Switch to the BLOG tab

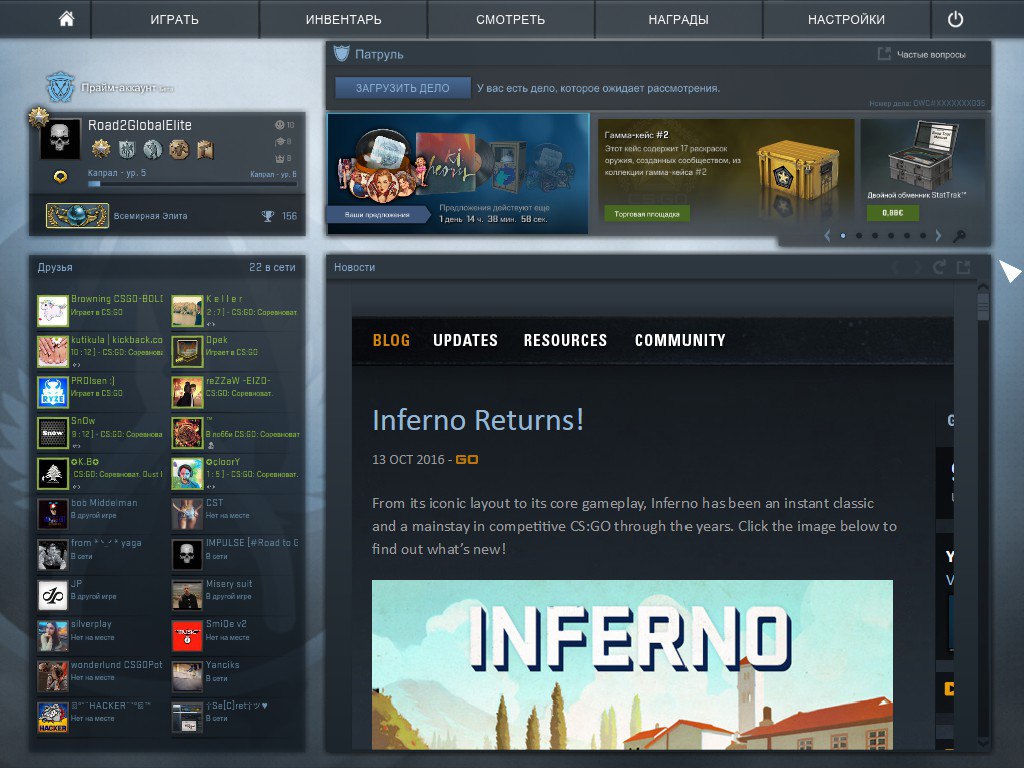click(x=391, y=340)
